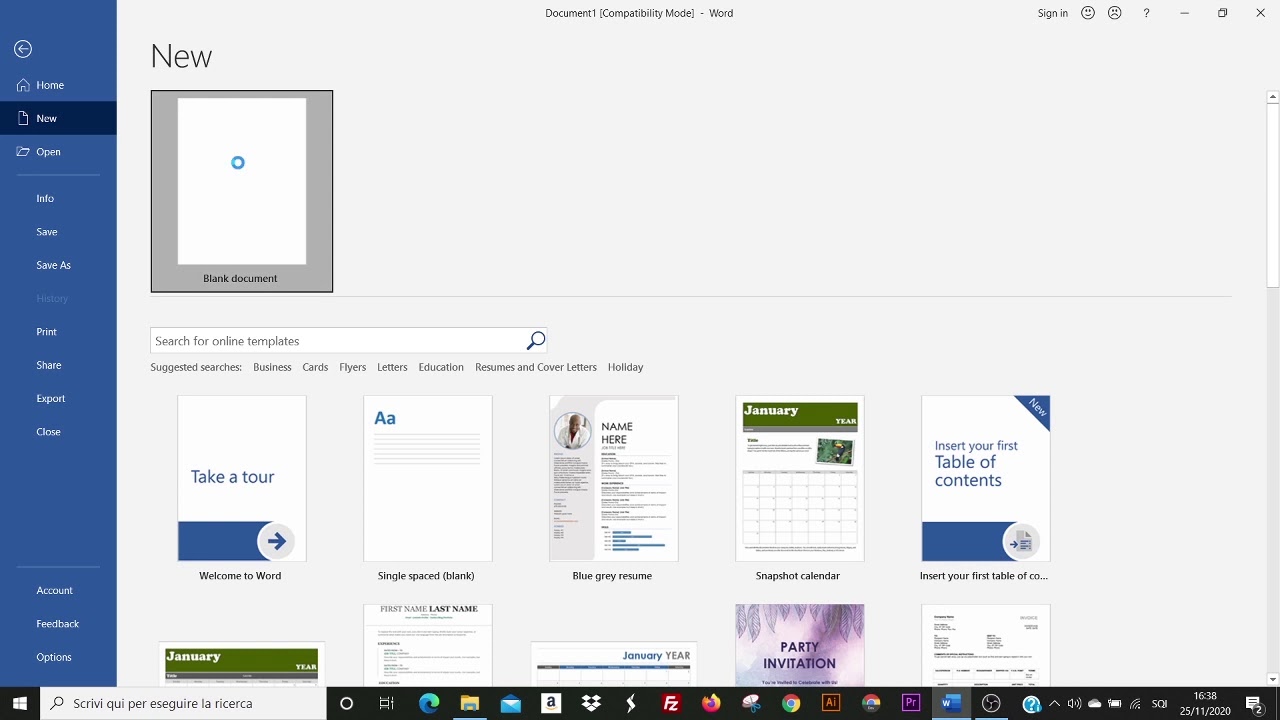
Task: Open the Home page in the sidebar
Action: point(58,85)
